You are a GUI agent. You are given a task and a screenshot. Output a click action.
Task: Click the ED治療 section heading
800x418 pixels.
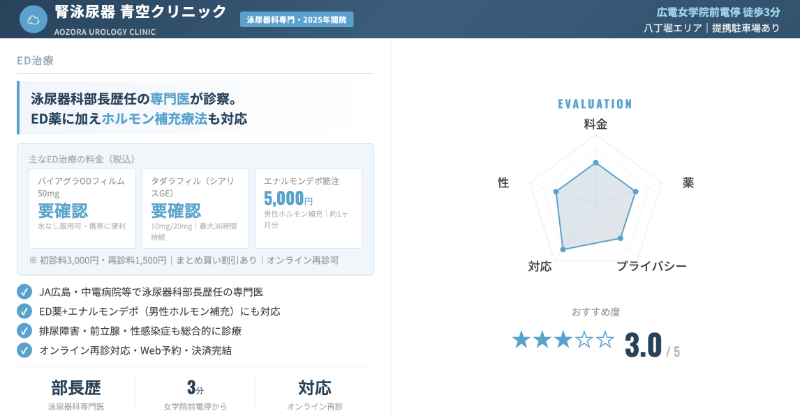click(x=36, y=61)
